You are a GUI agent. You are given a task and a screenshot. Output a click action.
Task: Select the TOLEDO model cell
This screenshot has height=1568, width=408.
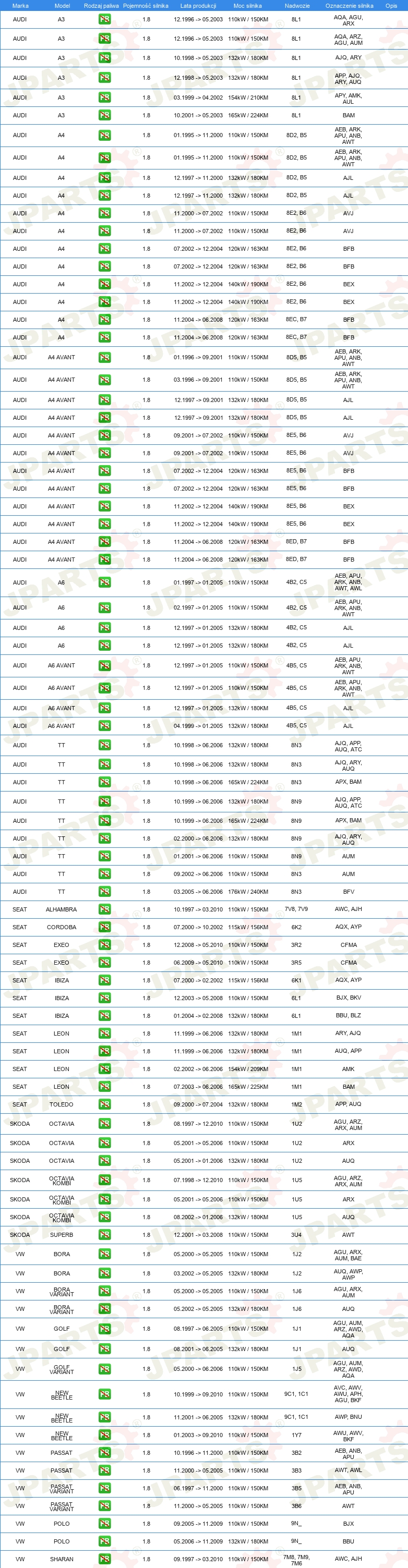click(62, 1104)
